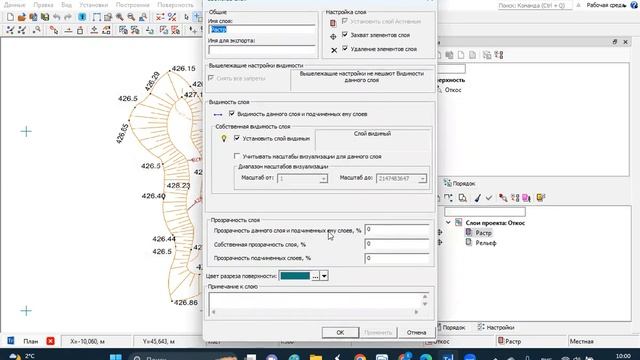Click the 'Прозрачность подчиненных слоев' field
The height and width of the screenshot is (360, 640).
pos(397,258)
